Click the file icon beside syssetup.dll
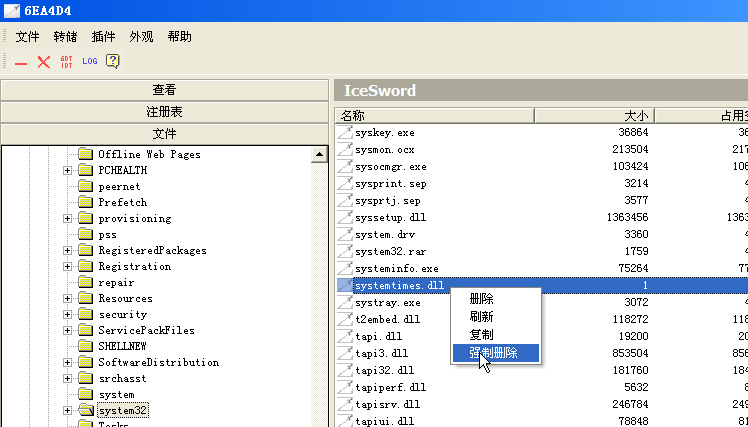 point(344,217)
